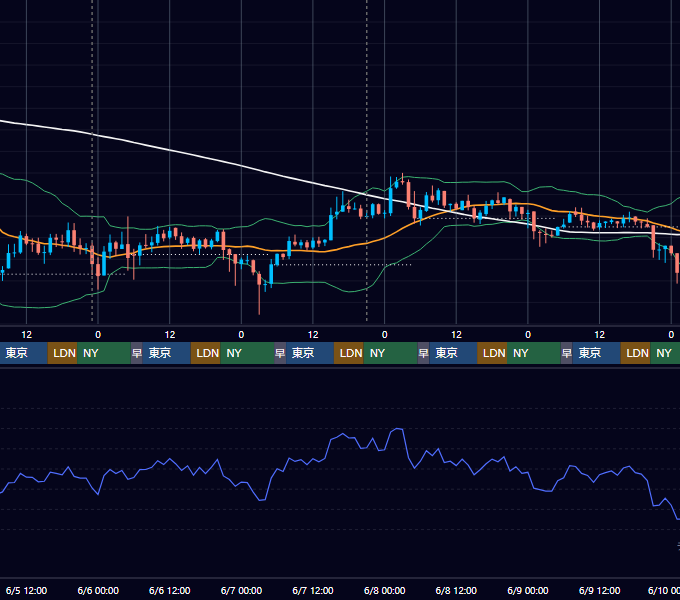Select the 東京 session block for 6/7

click(310, 353)
